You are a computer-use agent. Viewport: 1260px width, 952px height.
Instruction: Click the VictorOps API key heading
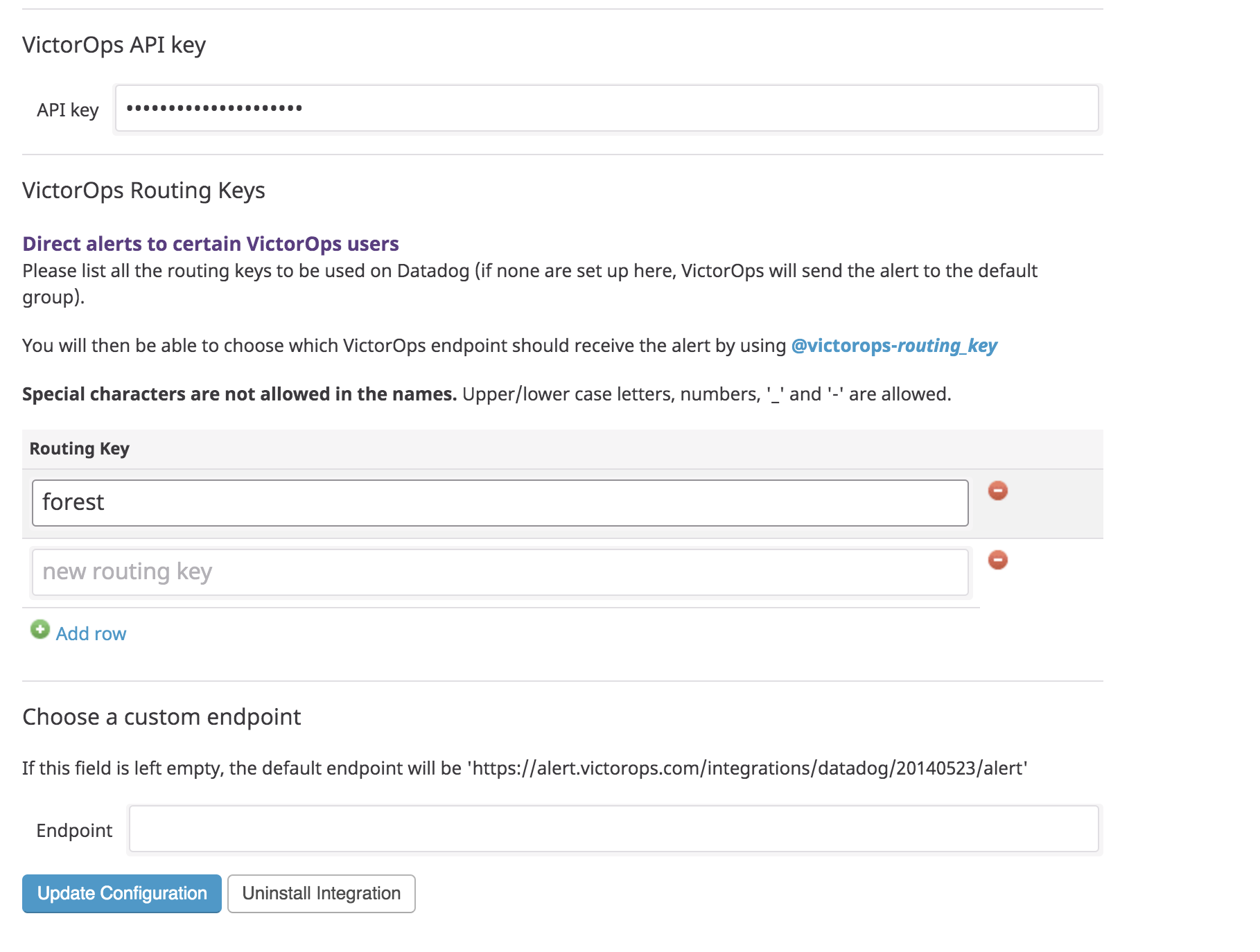click(114, 45)
